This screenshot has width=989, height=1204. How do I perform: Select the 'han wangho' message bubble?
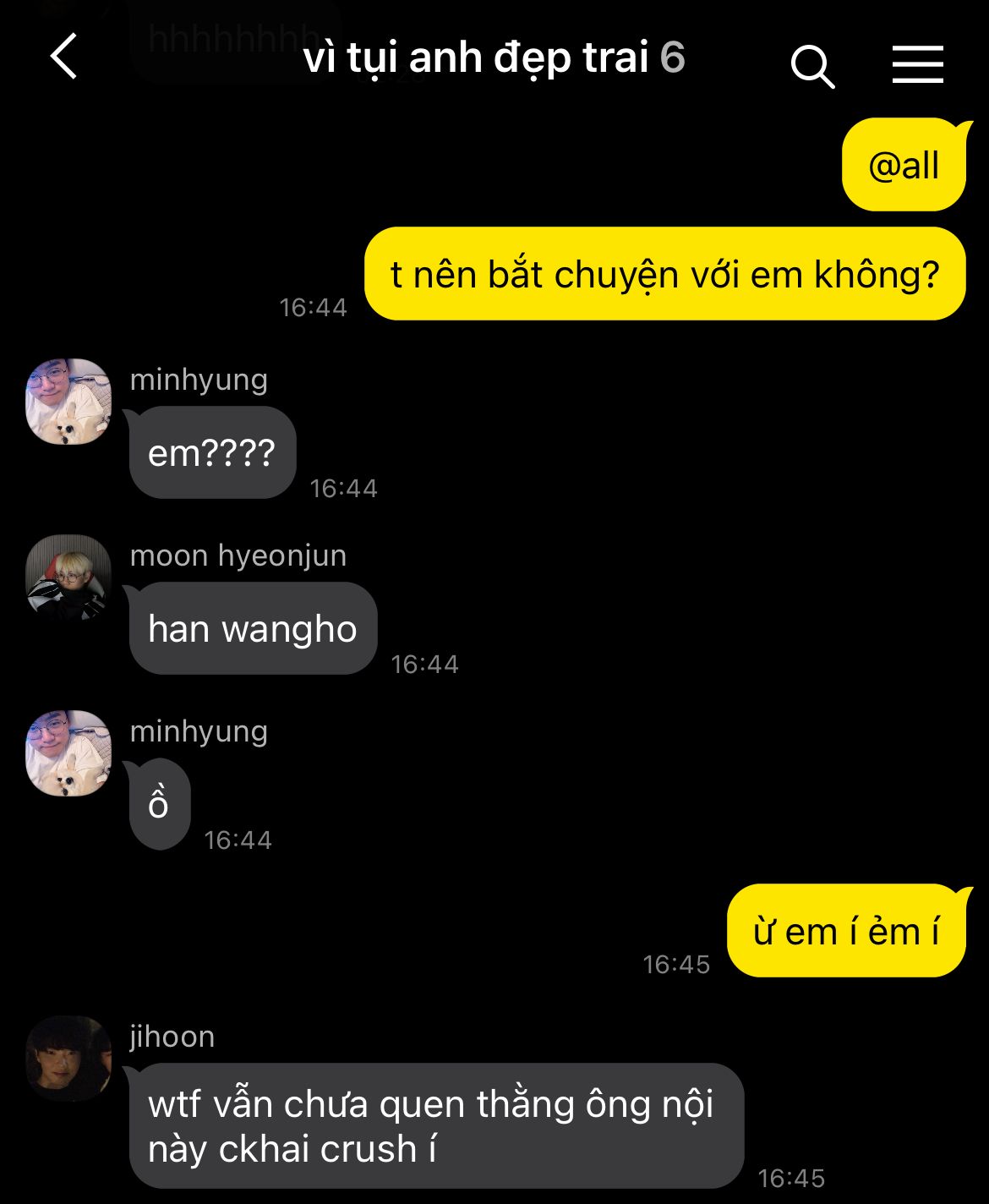[x=252, y=628]
